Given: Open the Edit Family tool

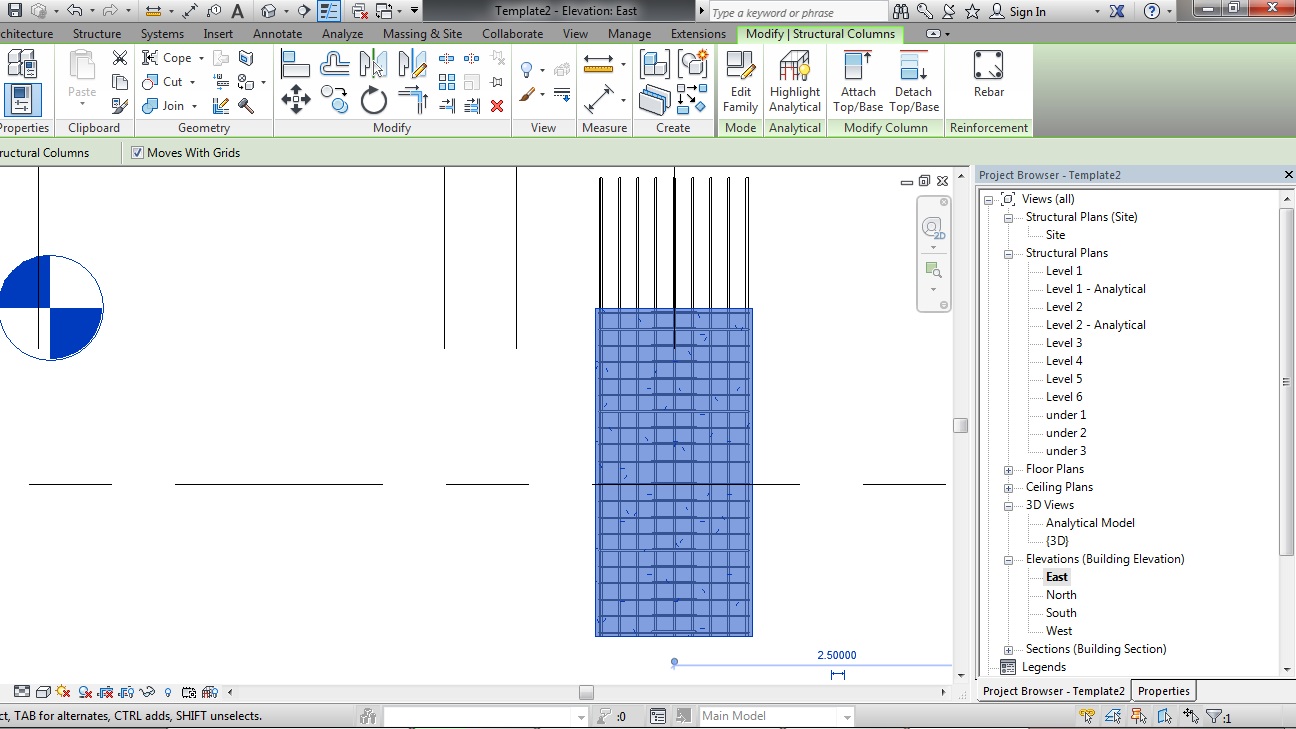Looking at the screenshot, I should coord(740,81).
